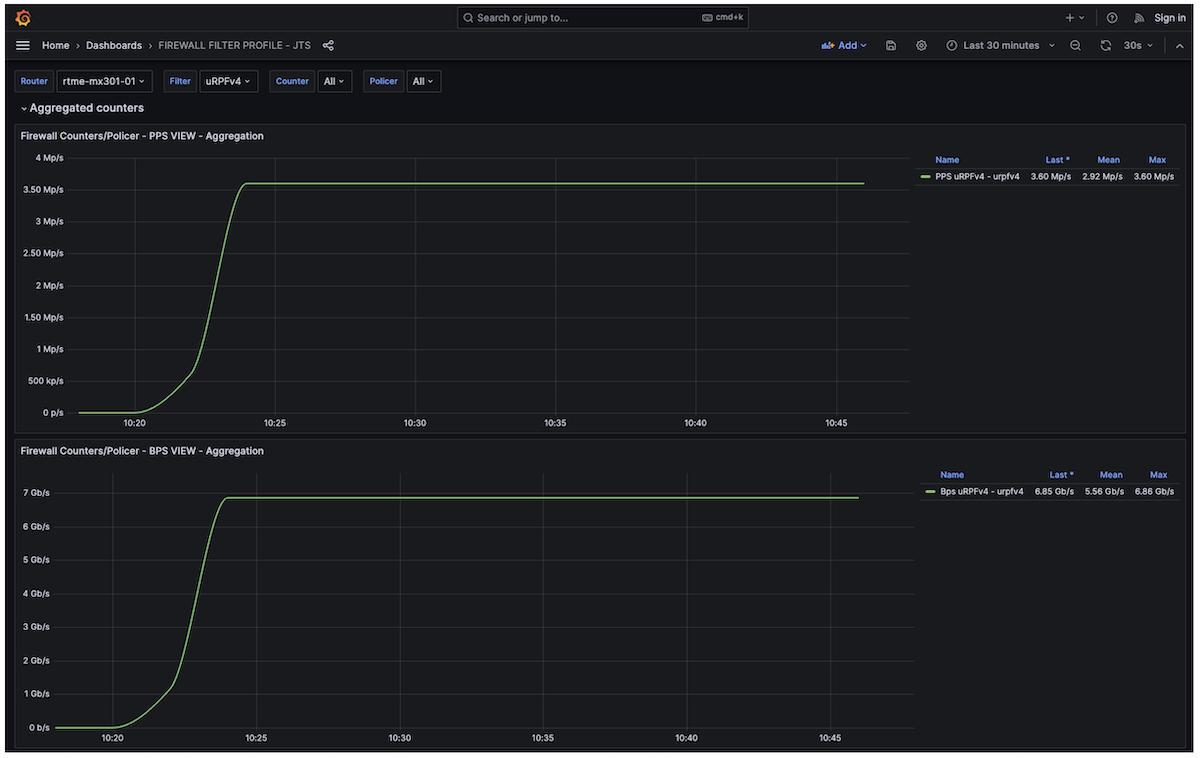Navigate to Dashboards in the breadcrumb

click(x=113, y=45)
